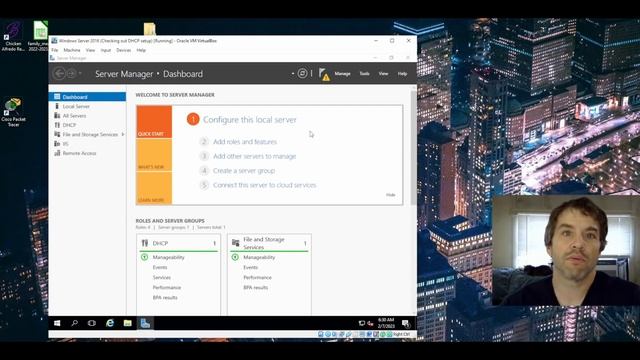Open the notifications flag with warning
The height and width of the screenshot is (360, 640).
[x=324, y=74]
